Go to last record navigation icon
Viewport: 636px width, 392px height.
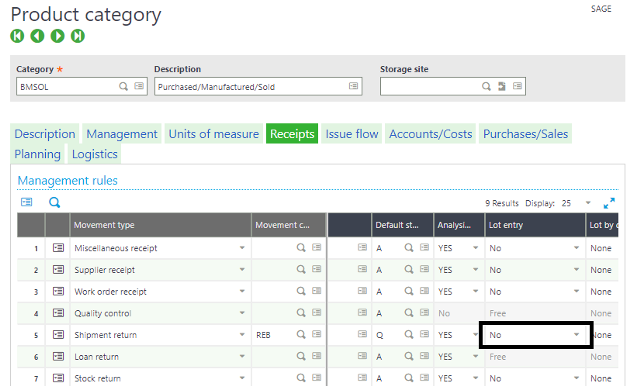click(78, 36)
